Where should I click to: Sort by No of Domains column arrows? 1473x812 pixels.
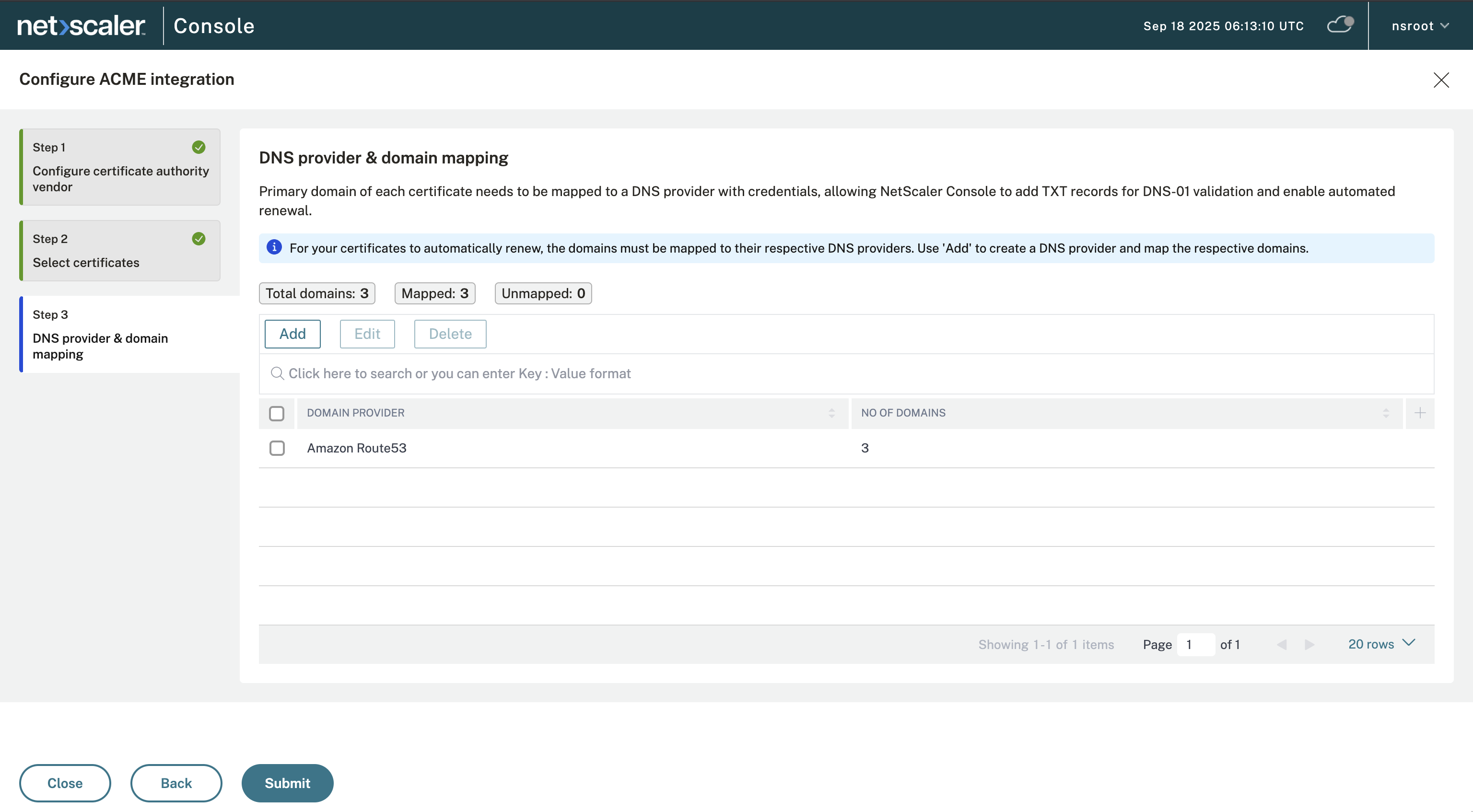1386,413
